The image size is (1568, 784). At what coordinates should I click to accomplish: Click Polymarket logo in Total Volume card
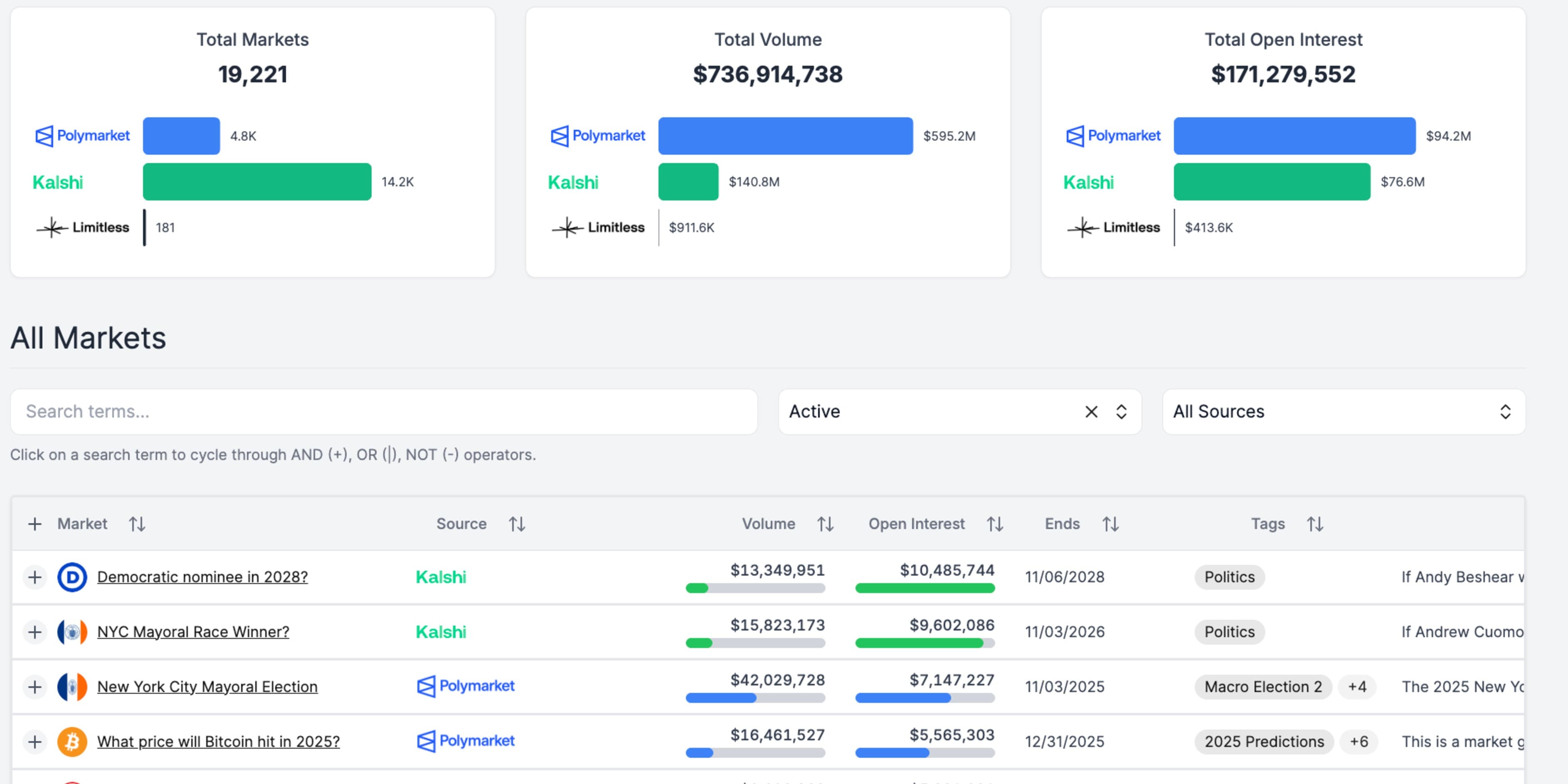[x=598, y=136]
